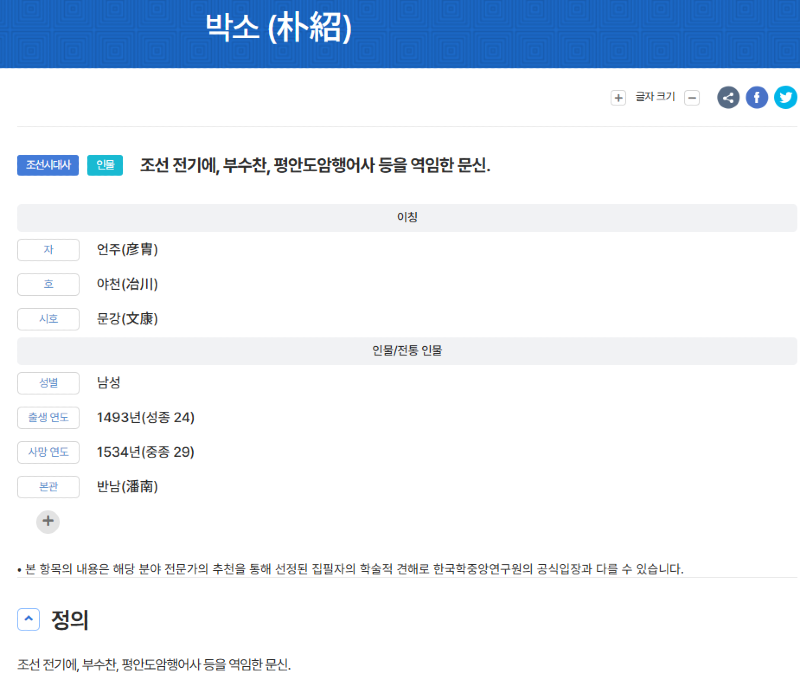The width and height of the screenshot is (800, 699).
Task: Select the 호 field label
Action: pyautogui.click(x=48, y=285)
